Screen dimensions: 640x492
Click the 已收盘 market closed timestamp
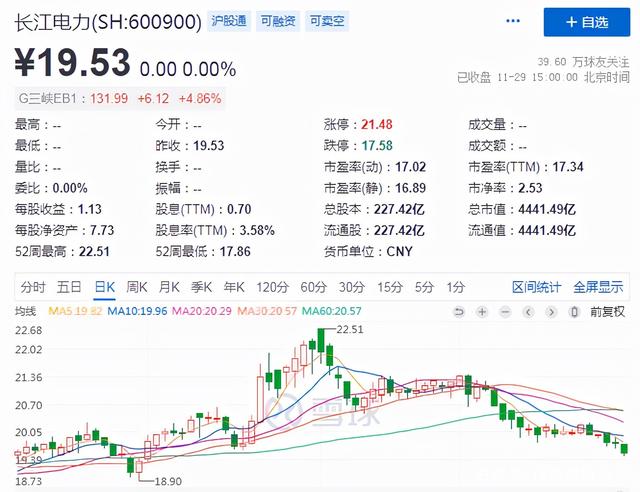(543, 77)
